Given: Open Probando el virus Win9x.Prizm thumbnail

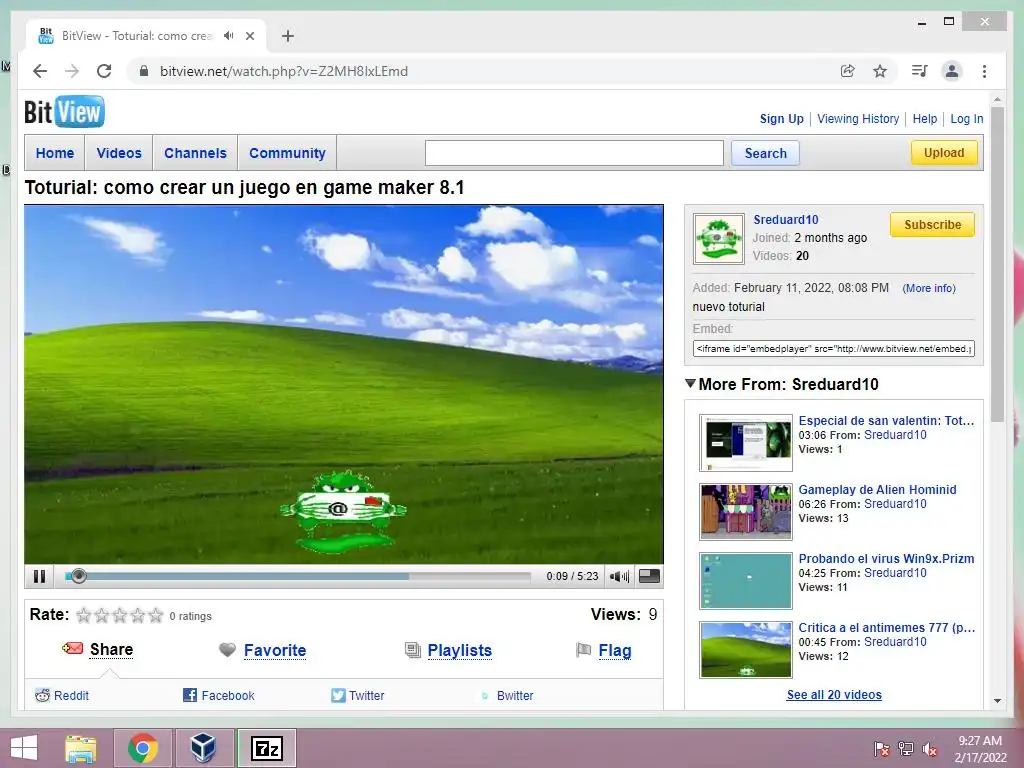Looking at the screenshot, I should click(746, 581).
